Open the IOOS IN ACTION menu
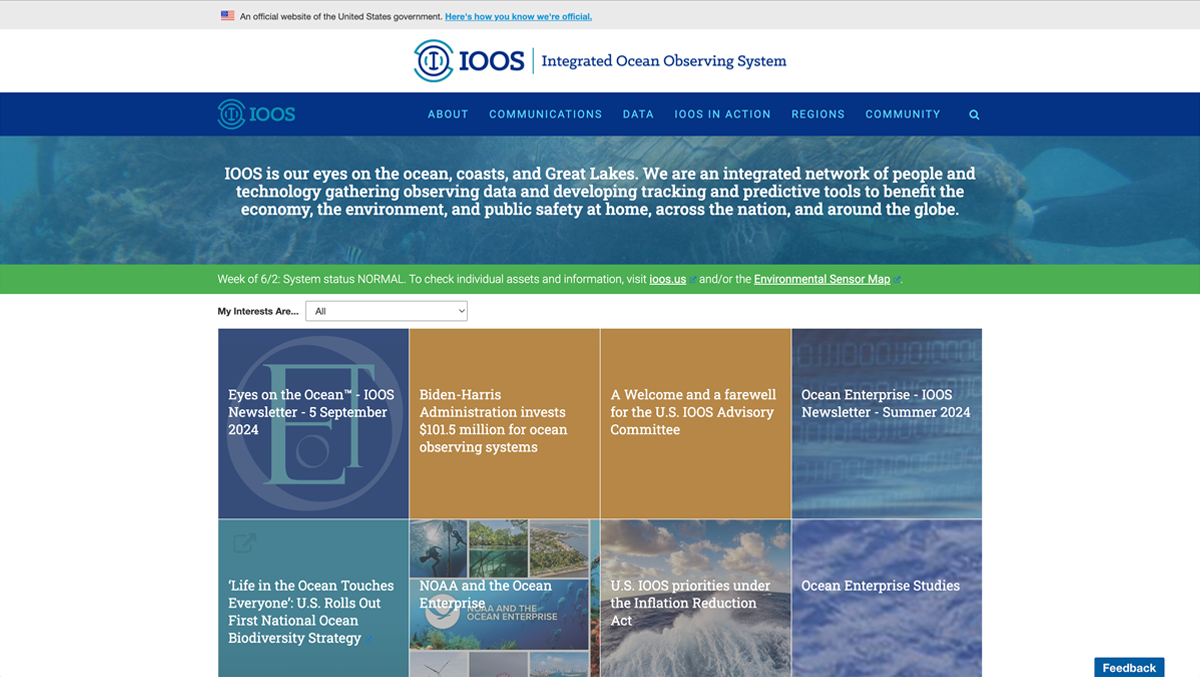The image size is (1200, 677). [x=722, y=114]
